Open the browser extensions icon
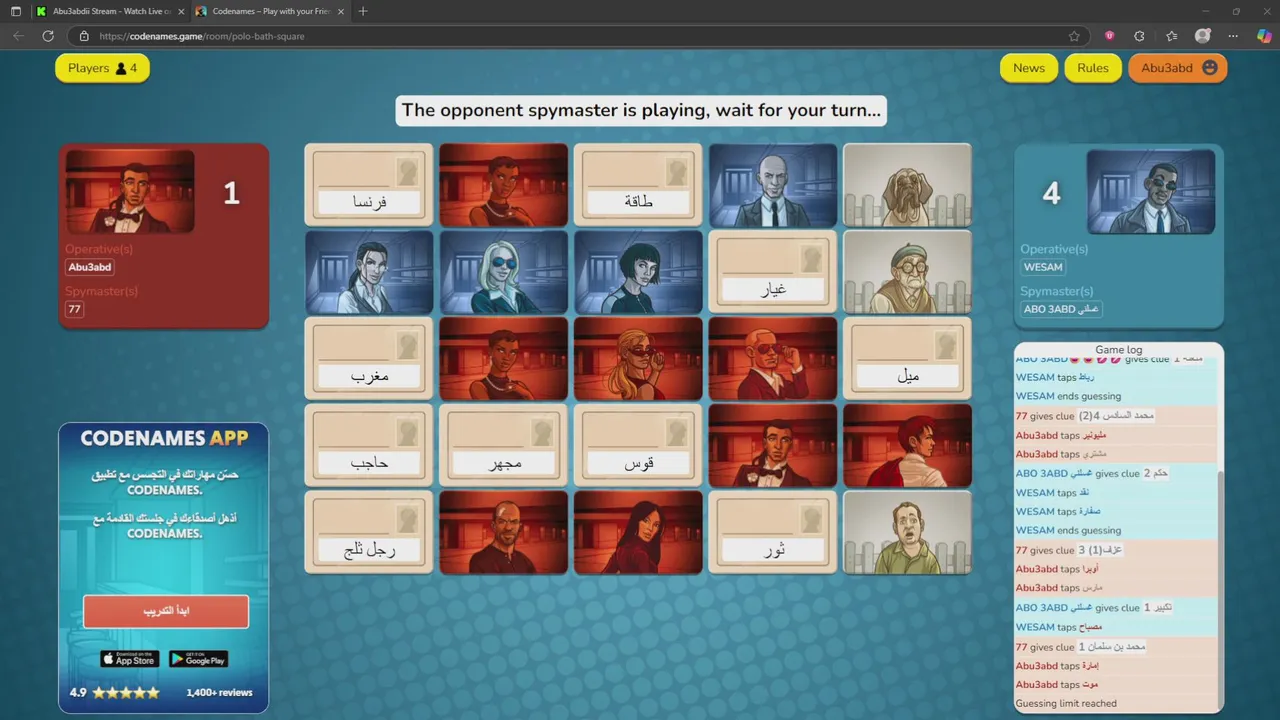 1139,36
